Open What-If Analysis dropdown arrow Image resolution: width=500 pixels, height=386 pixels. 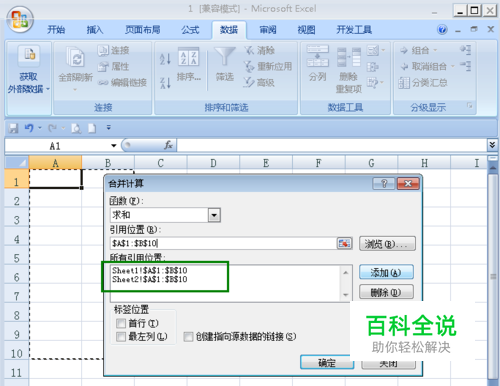click(x=382, y=82)
